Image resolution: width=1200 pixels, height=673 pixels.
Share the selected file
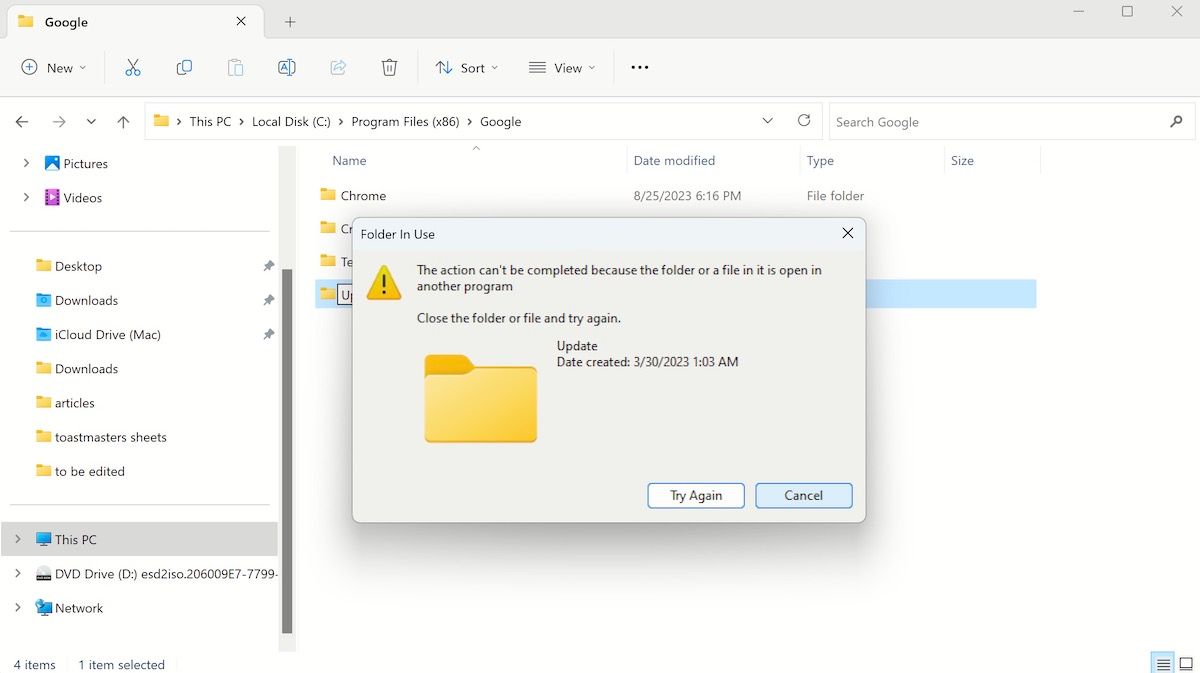click(x=337, y=67)
